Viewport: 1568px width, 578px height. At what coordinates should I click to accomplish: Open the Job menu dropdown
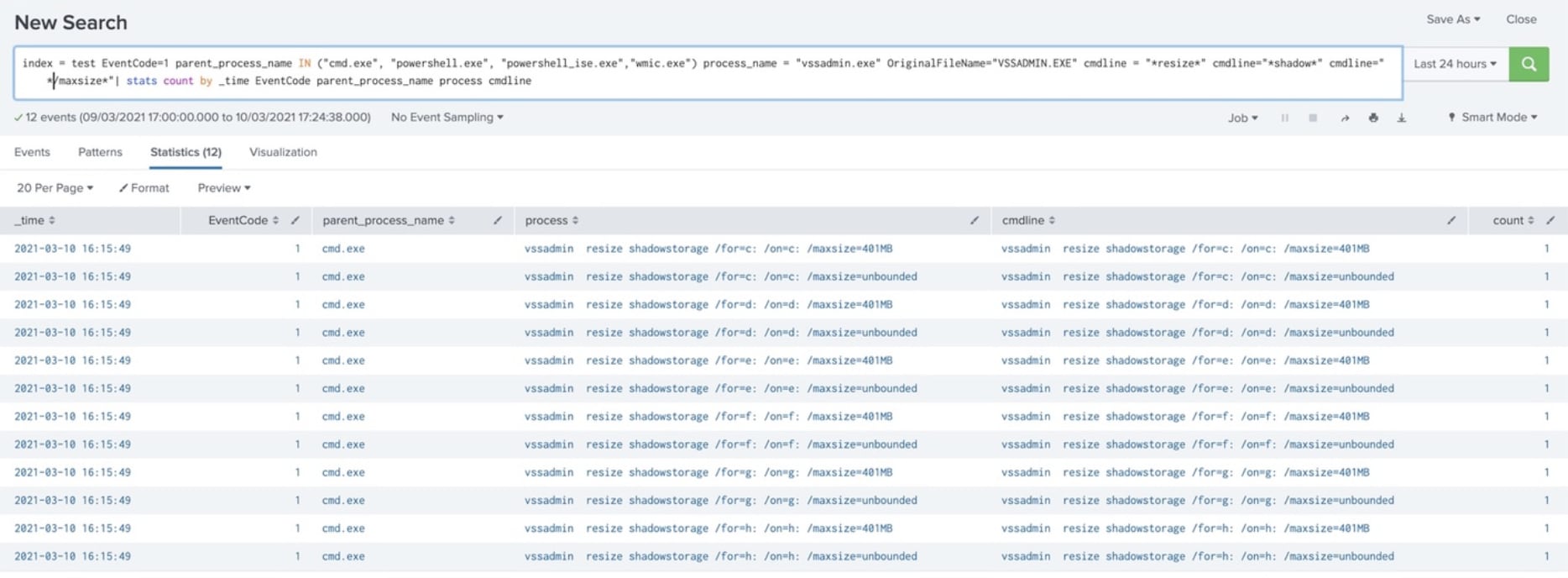(1243, 118)
